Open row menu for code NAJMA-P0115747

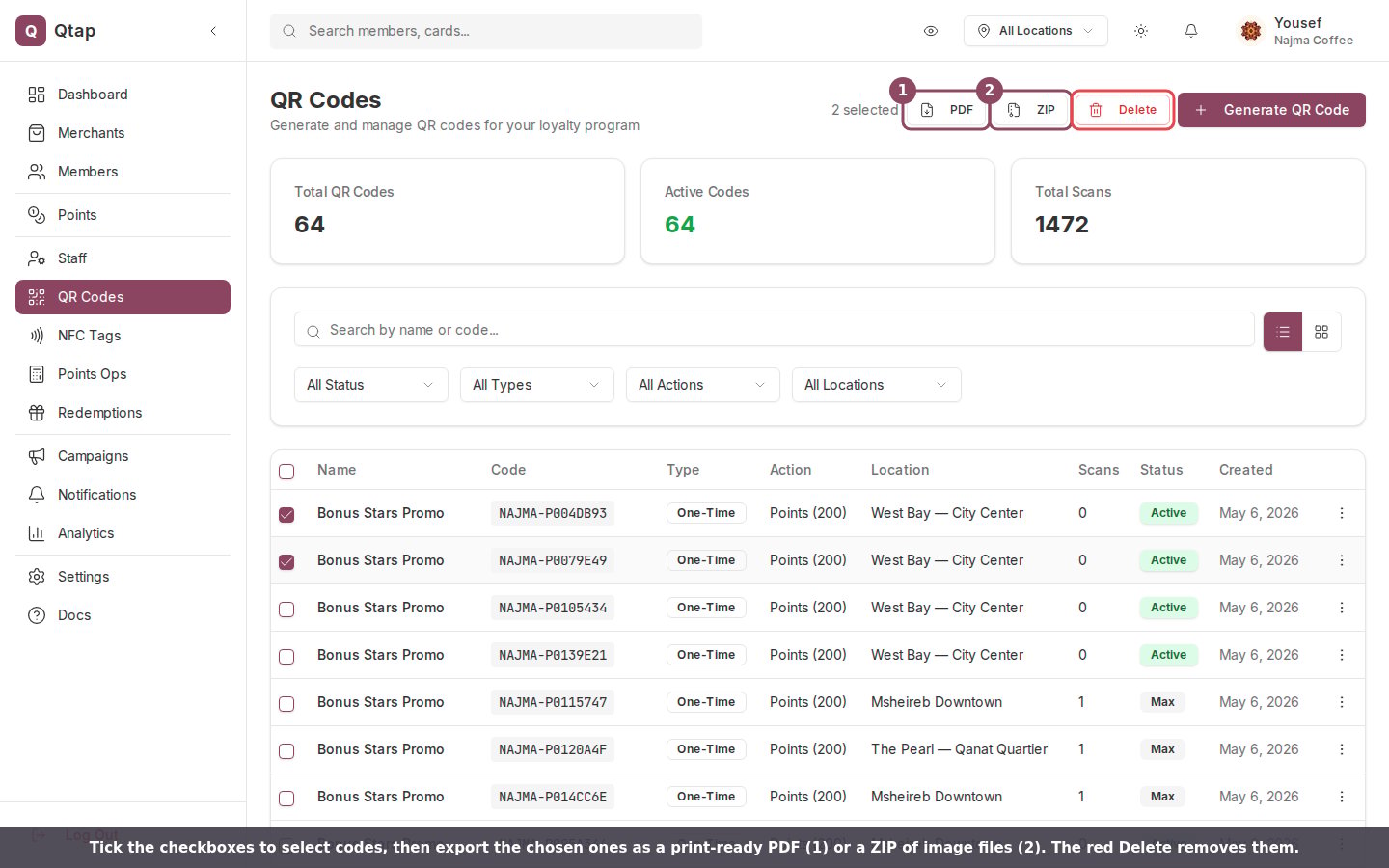pos(1342,702)
